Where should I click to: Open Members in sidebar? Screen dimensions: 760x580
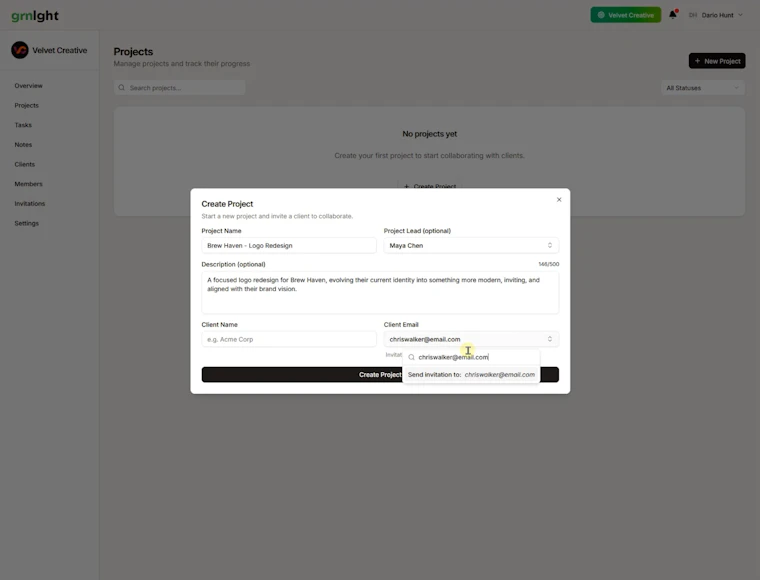click(29, 184)
